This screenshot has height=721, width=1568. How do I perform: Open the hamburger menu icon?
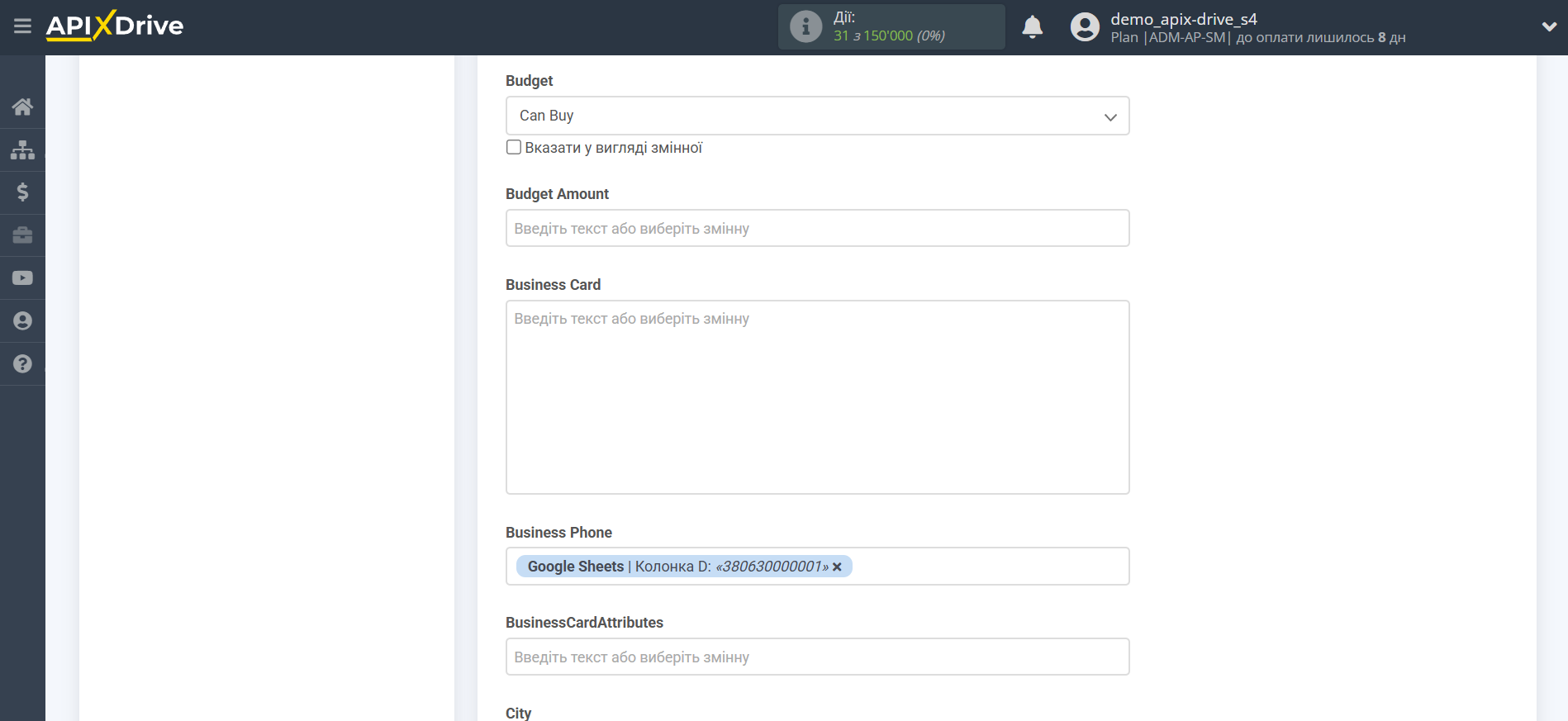click(x=22, y=26)
